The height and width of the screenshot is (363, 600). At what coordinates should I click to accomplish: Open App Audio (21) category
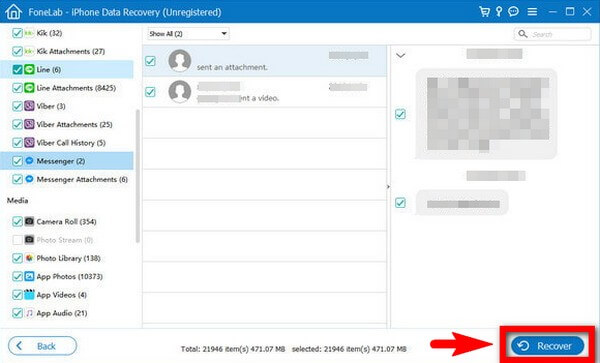tap(62, 313)
